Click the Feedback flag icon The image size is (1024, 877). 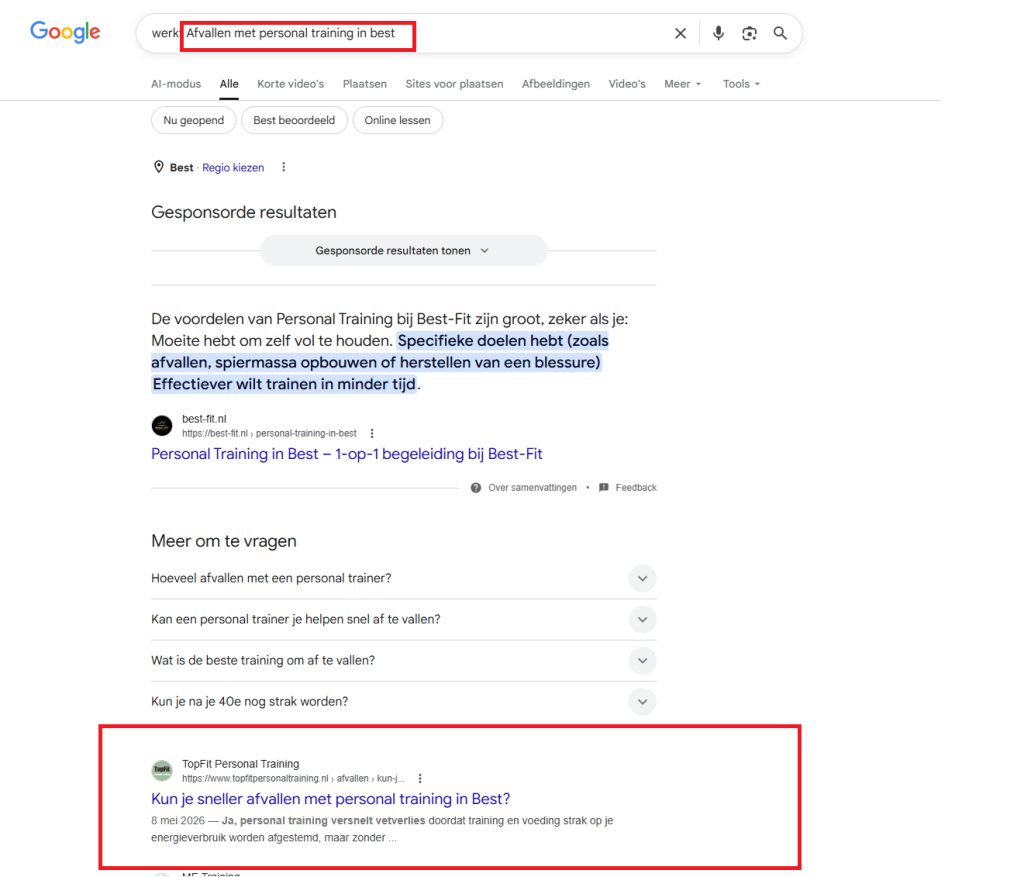(604, 488)
